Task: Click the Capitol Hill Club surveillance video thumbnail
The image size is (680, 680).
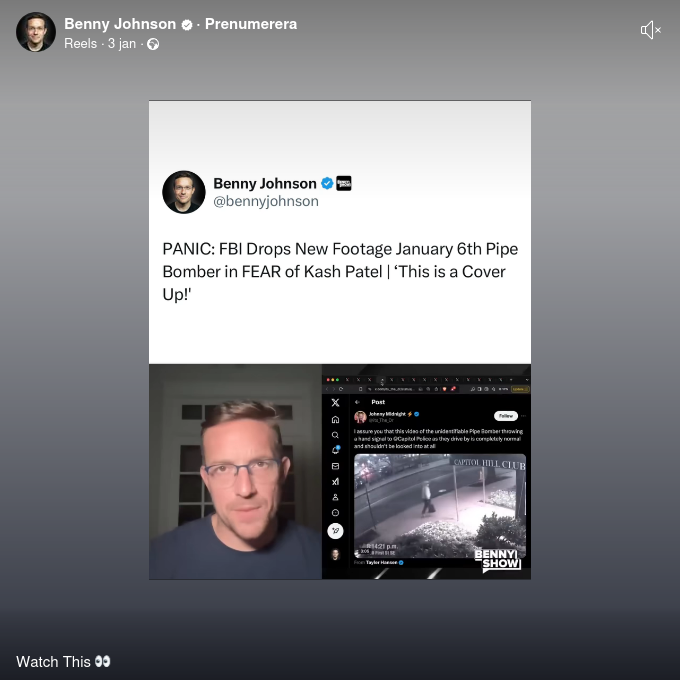Action: pyautogui.click(x=440, y=506)
